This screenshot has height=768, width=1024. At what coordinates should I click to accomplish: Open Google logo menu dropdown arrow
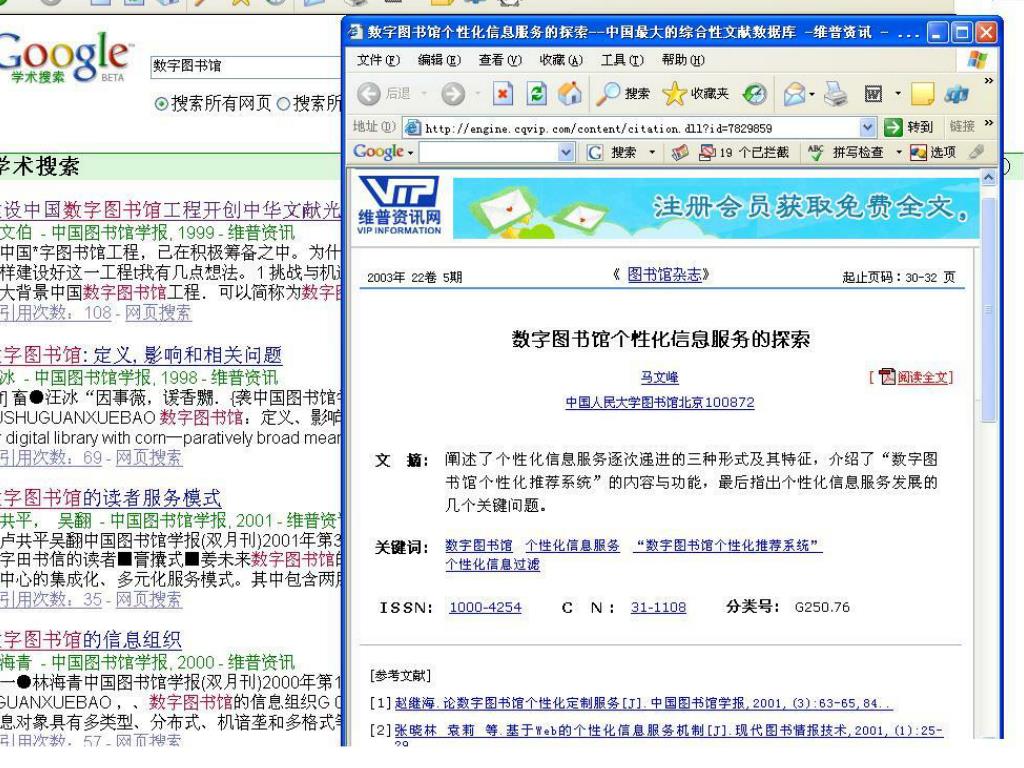[411, 153]
